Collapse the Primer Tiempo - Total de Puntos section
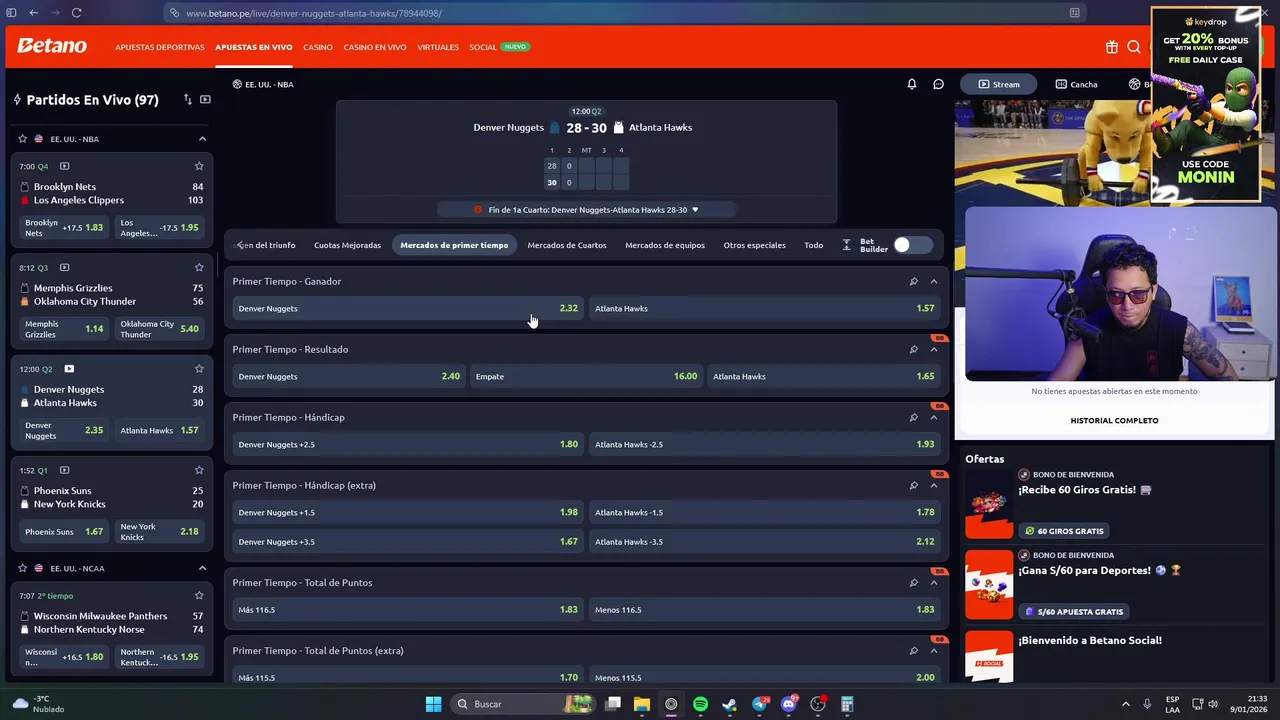This screenshot has height=720, width=1280. (934, 583)
